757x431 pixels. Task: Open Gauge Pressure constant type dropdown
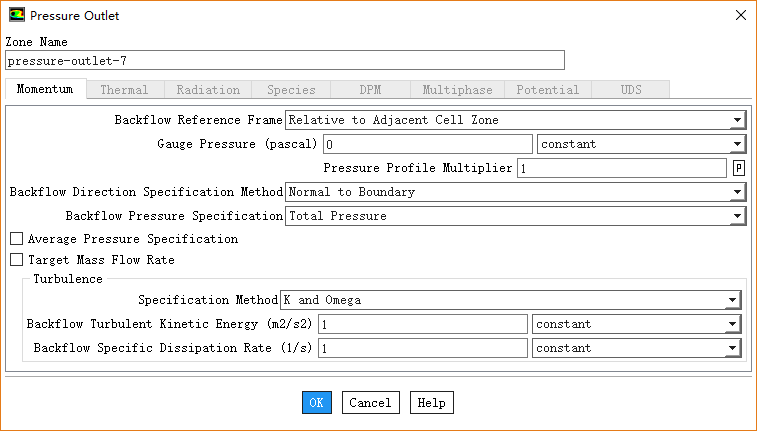pos(640,144)
